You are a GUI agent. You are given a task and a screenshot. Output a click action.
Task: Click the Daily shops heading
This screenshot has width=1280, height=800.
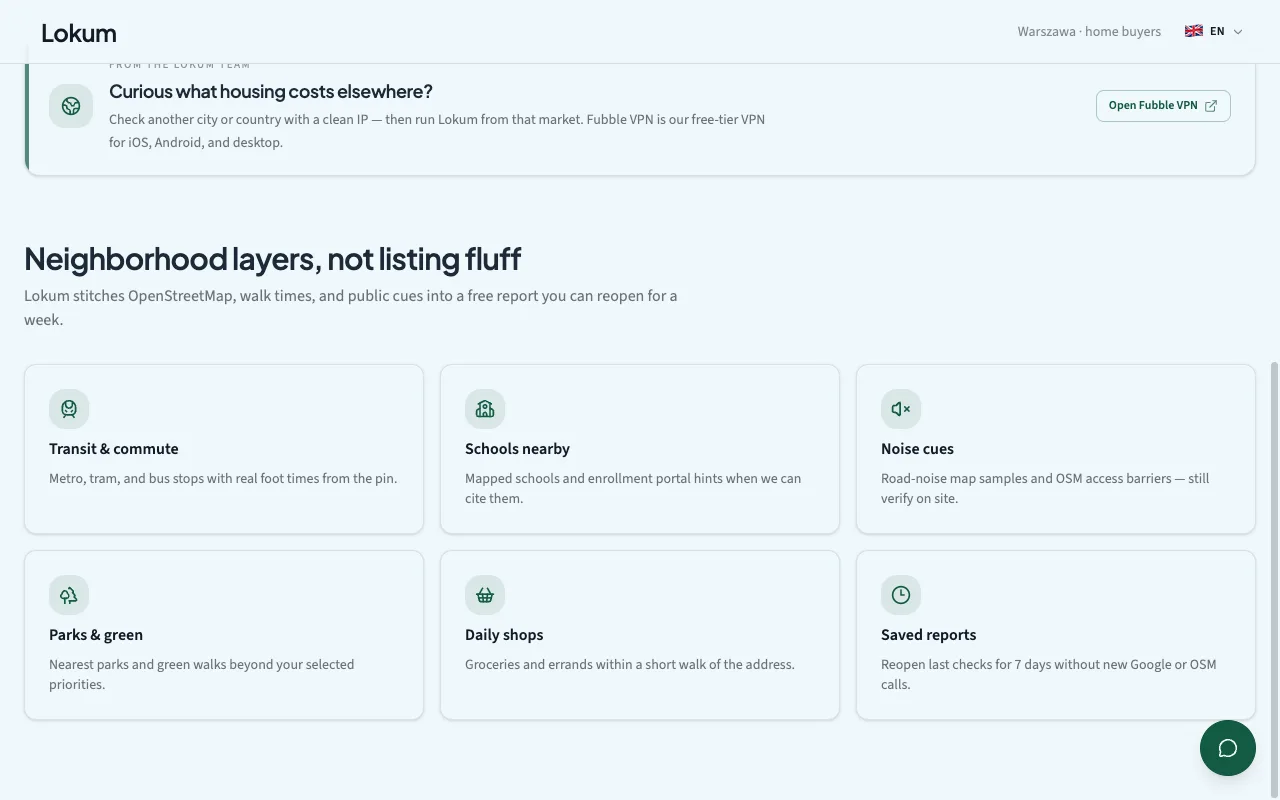point(504,635)
